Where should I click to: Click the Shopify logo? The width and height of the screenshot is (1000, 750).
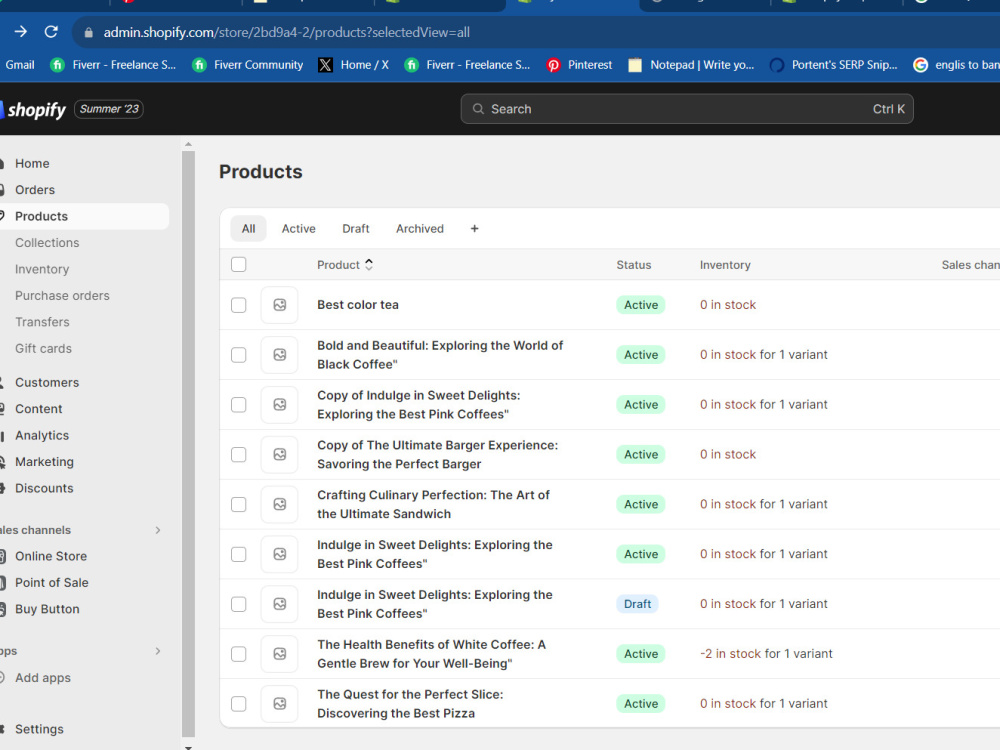tap(33, 110)
